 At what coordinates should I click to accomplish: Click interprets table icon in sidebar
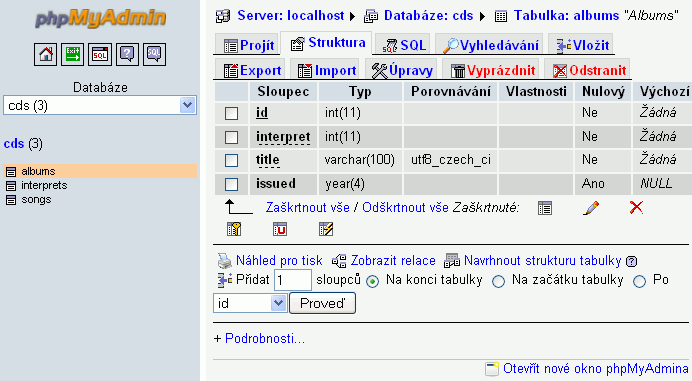coord(11,186)
